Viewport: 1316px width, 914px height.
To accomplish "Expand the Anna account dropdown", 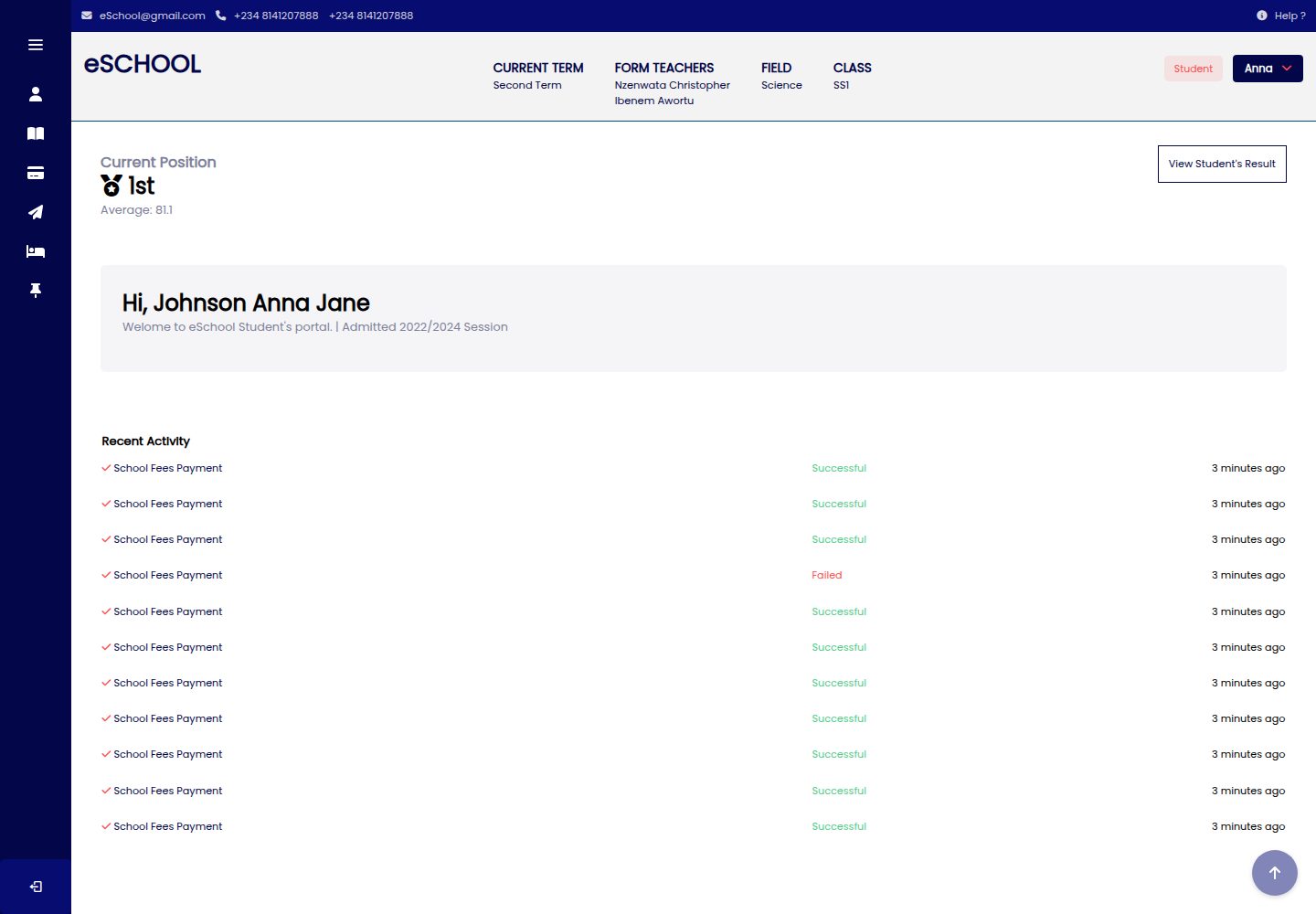I will [x=1268, y=69].
